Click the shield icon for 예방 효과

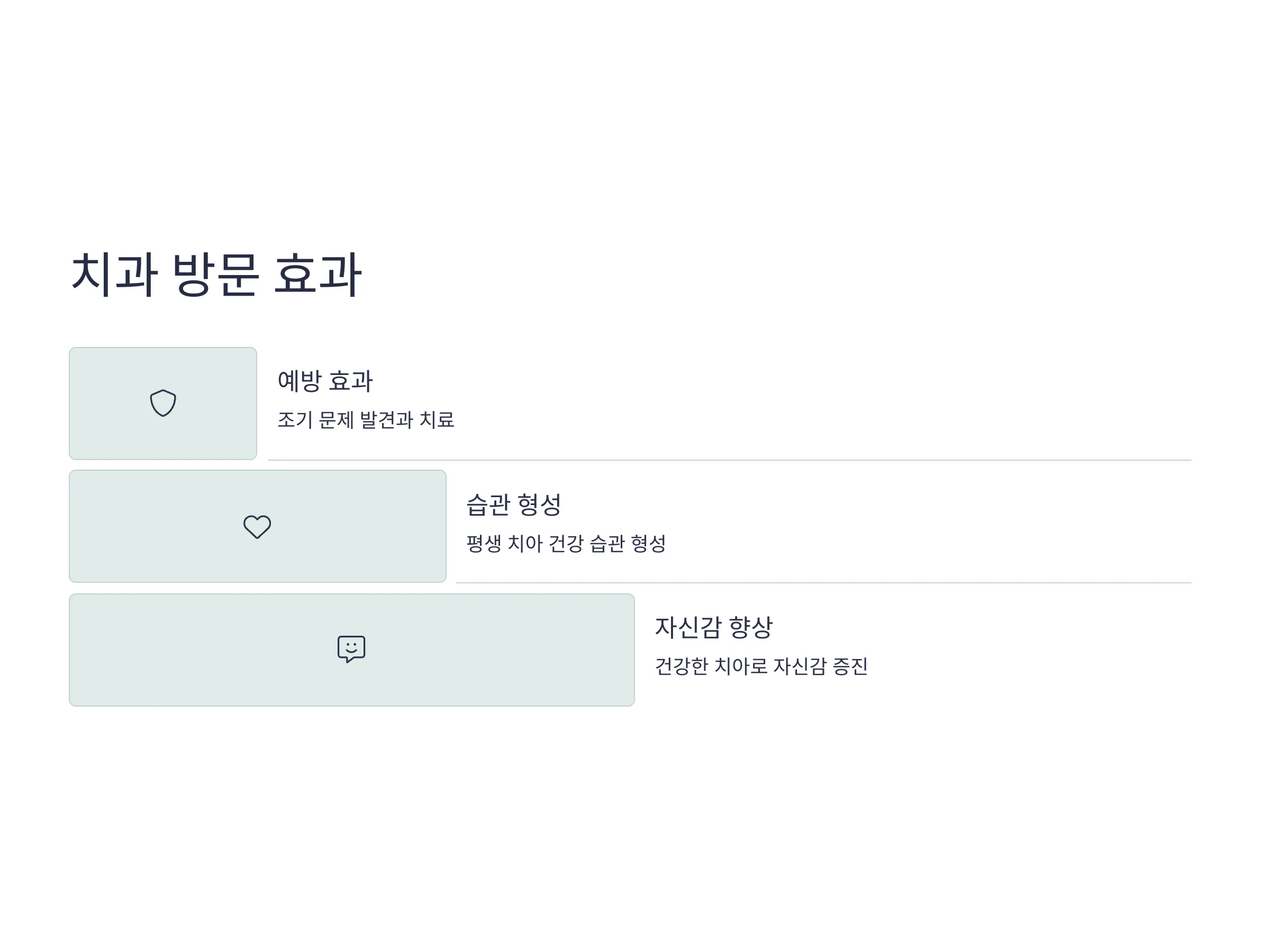pyautogui.click(x=163, y=403)
